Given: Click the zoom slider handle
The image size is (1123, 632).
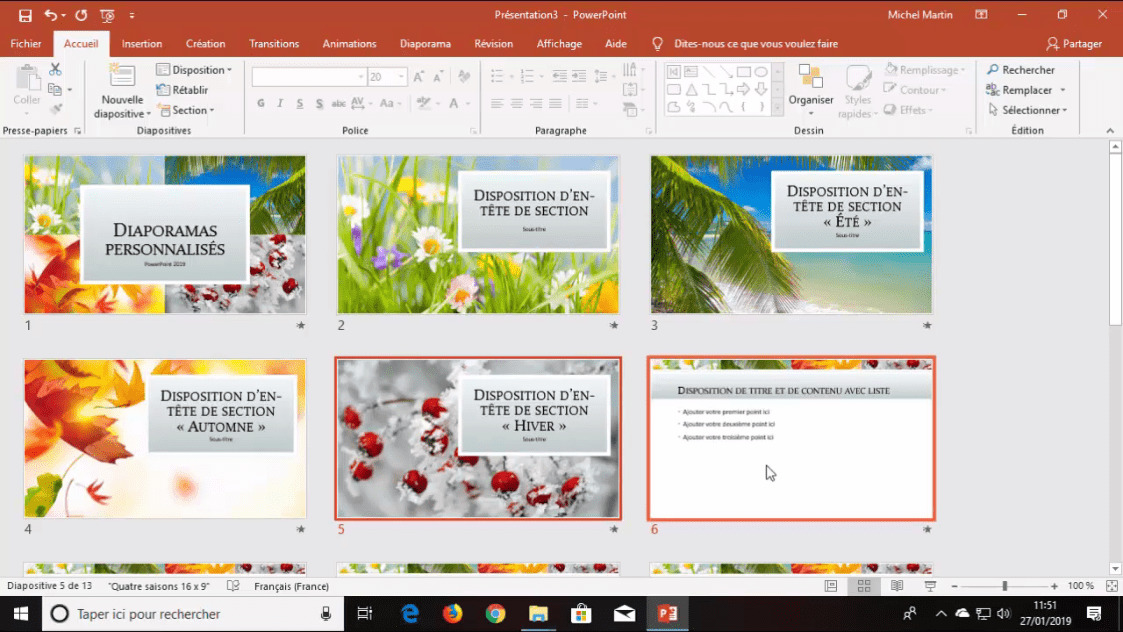Looking at the screenshot, I should (x=1005, y=586).
